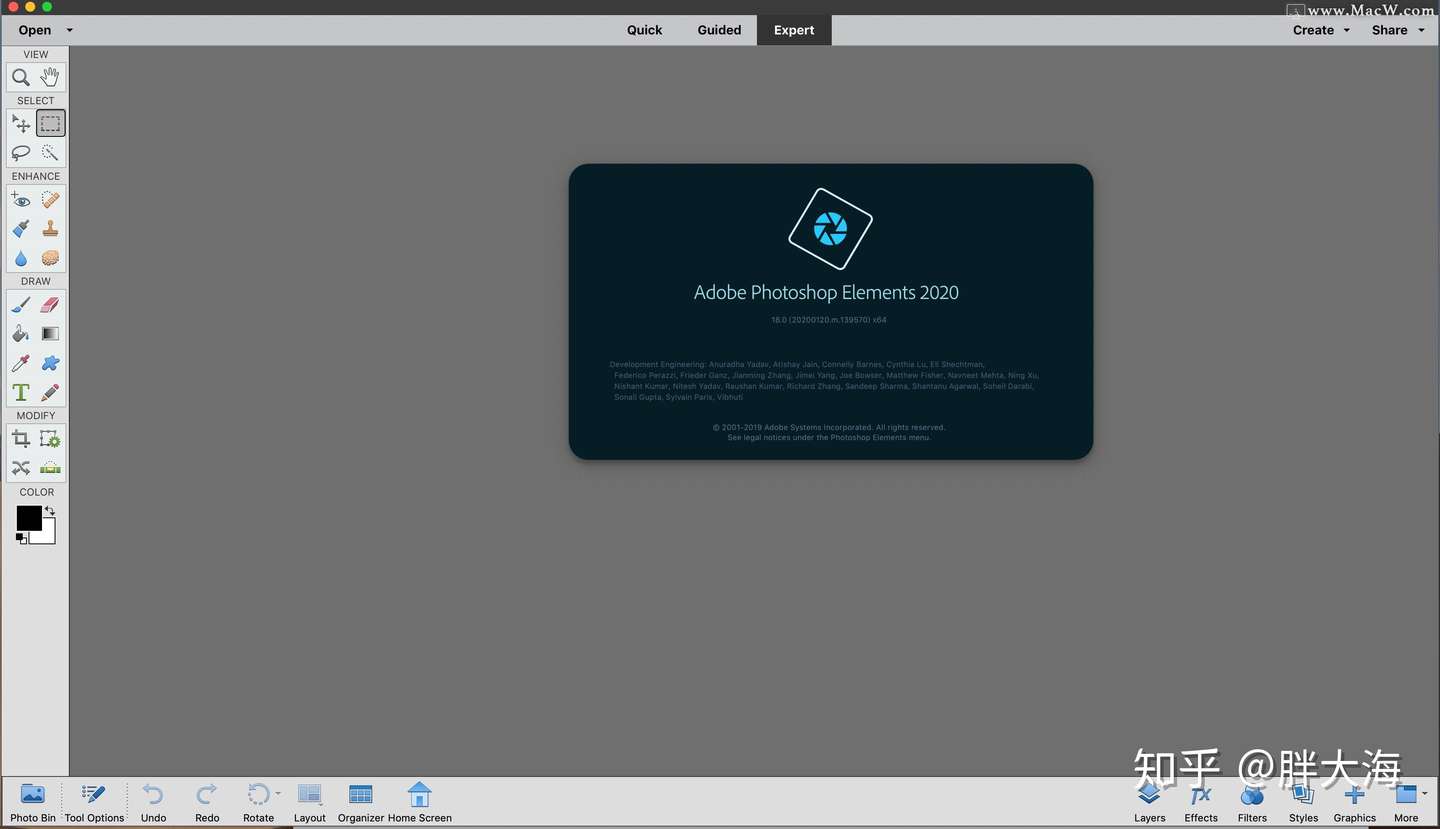The image size is (1440, 829).
Task: Select the Custom Shape tool
Action: [50, 363]
